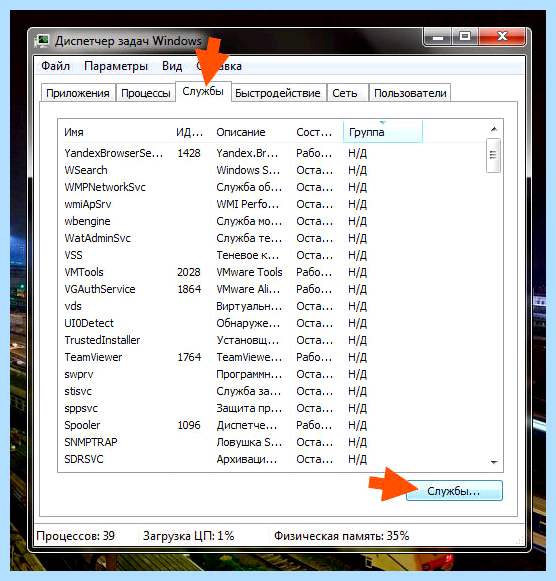The width and height of the screenshot is (556, 581).
Task: Open the Вид menu
Action: tap(172, 66)
